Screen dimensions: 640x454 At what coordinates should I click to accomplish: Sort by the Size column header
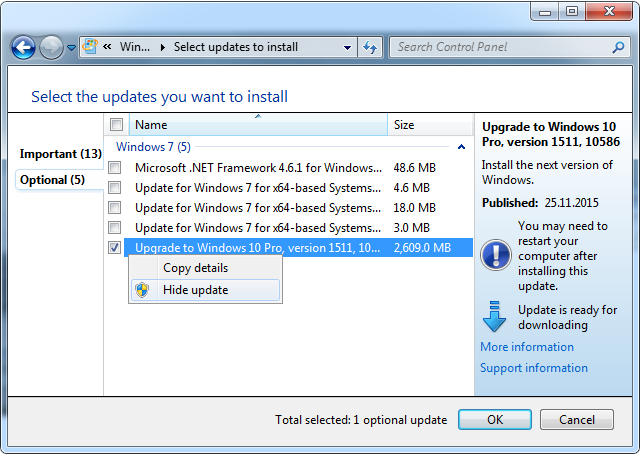point(430,125)
